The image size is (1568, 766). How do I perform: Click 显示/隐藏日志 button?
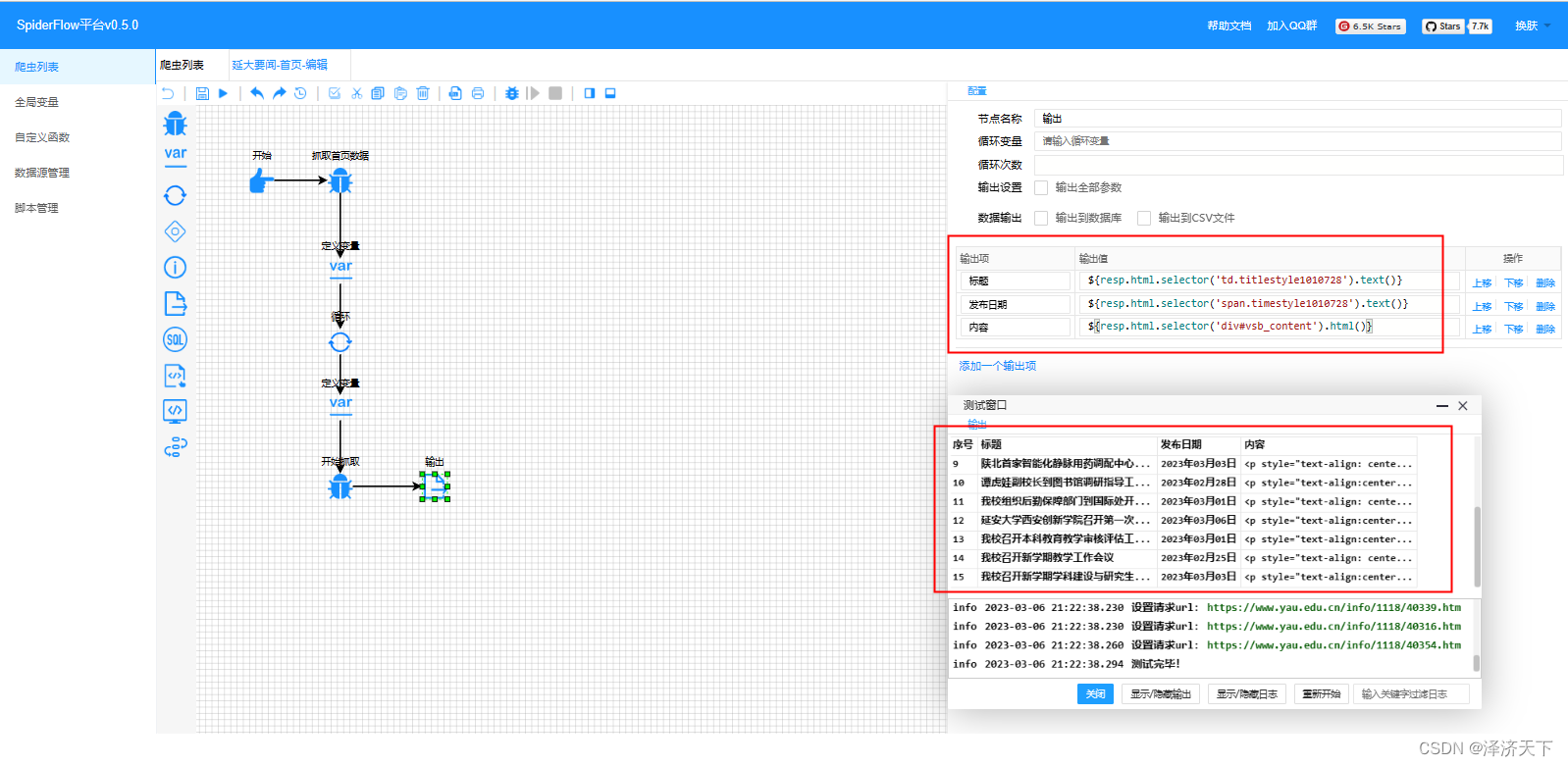click(1247, 693)
